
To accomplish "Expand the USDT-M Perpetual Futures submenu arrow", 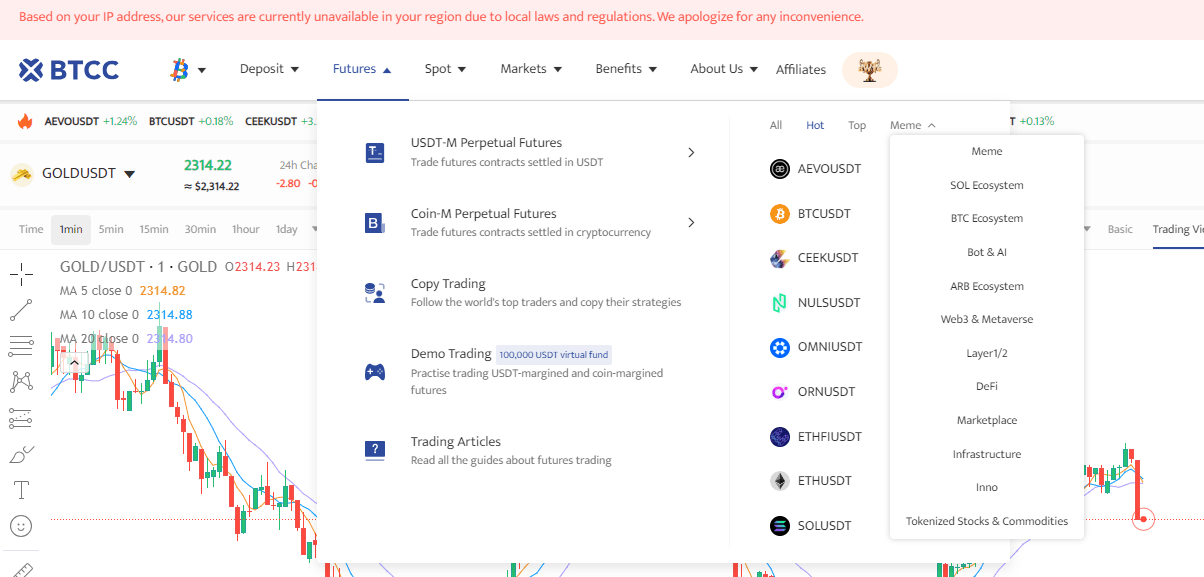I will pyautogui.click(x=691, y=152).
